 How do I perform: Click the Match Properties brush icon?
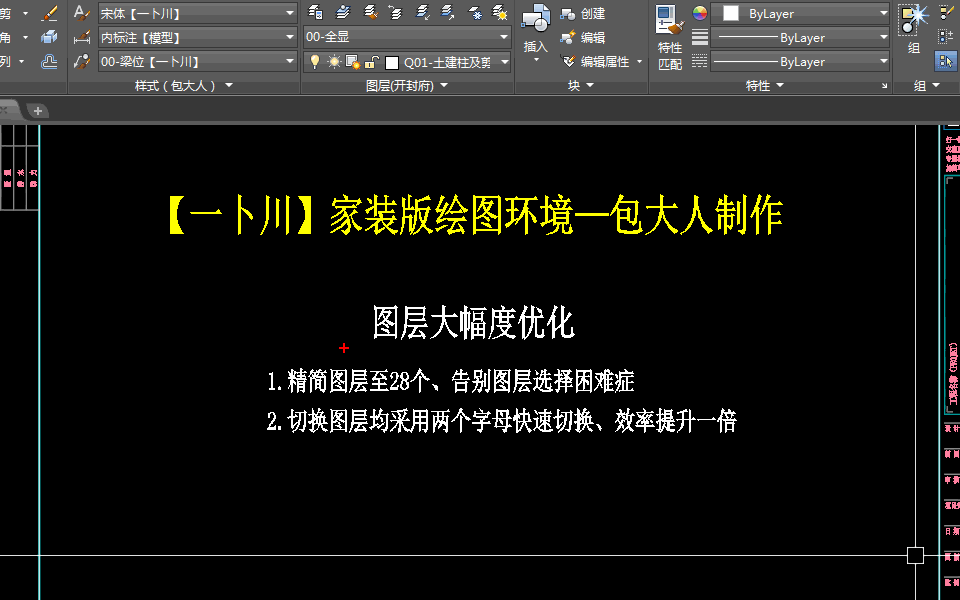pyautogui.click(x=669, y=20)
